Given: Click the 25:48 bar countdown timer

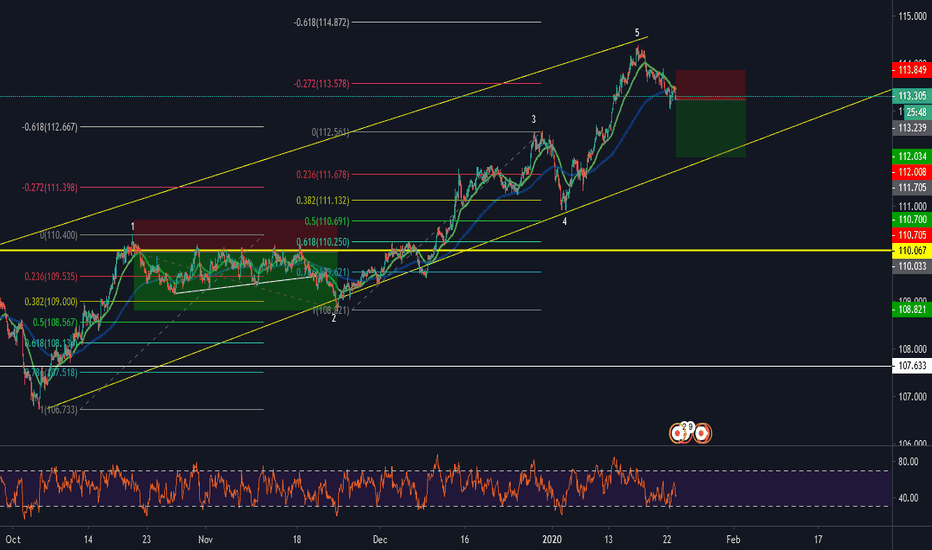Looking at the screenshot, I should 914,111.
